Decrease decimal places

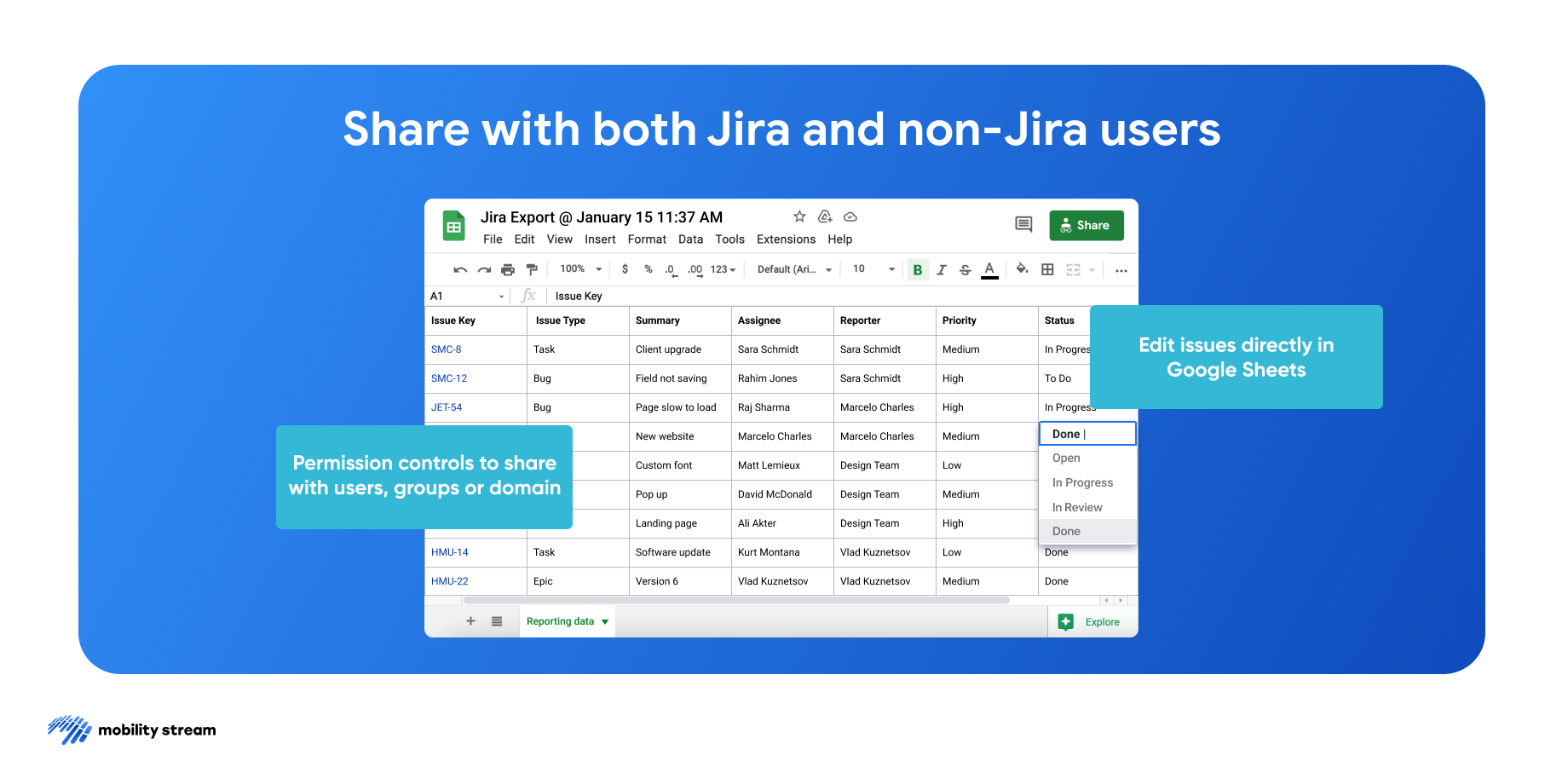click(x=671, y=270)
